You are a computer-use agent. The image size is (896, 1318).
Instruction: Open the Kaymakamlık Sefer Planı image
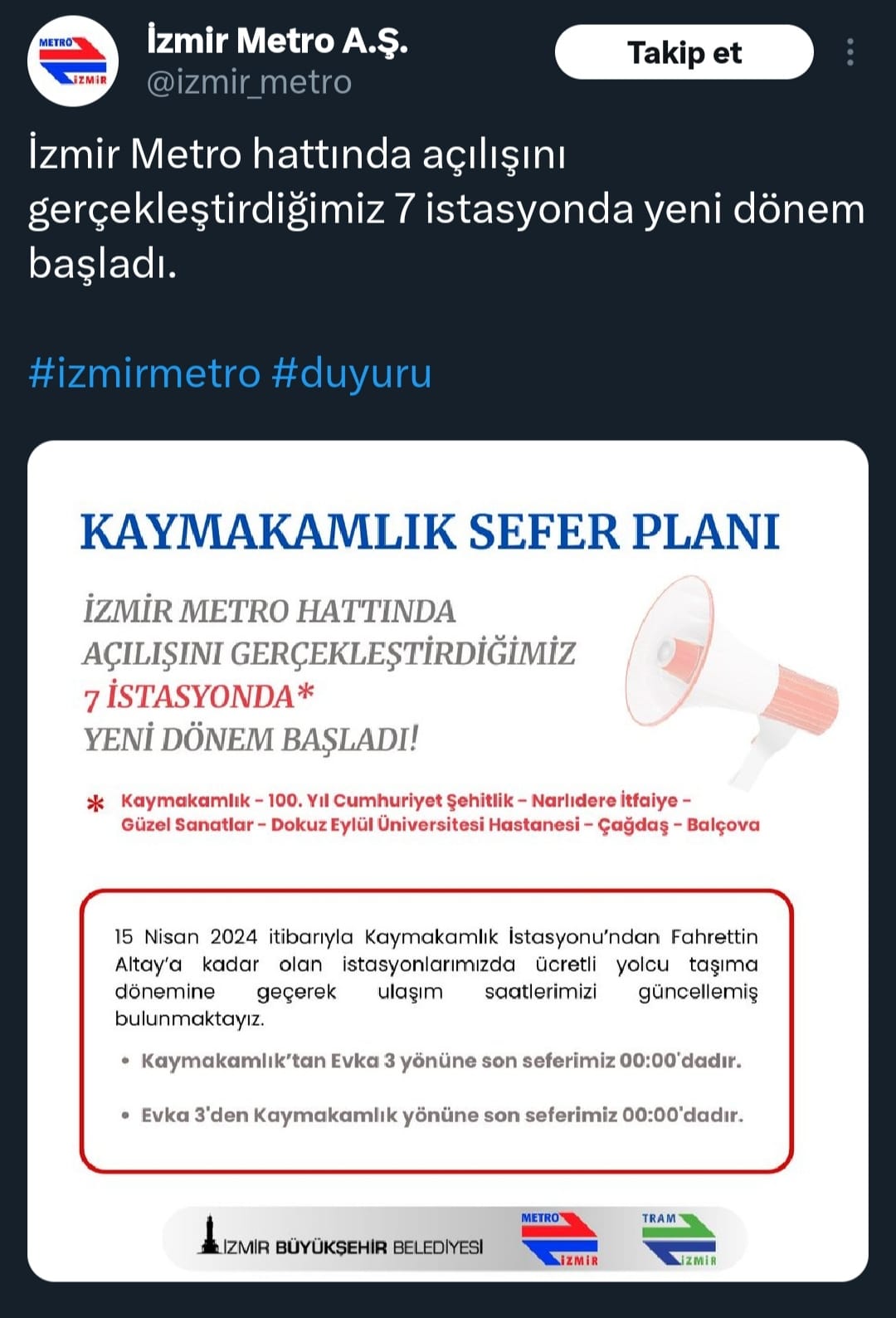pos(448,861)
